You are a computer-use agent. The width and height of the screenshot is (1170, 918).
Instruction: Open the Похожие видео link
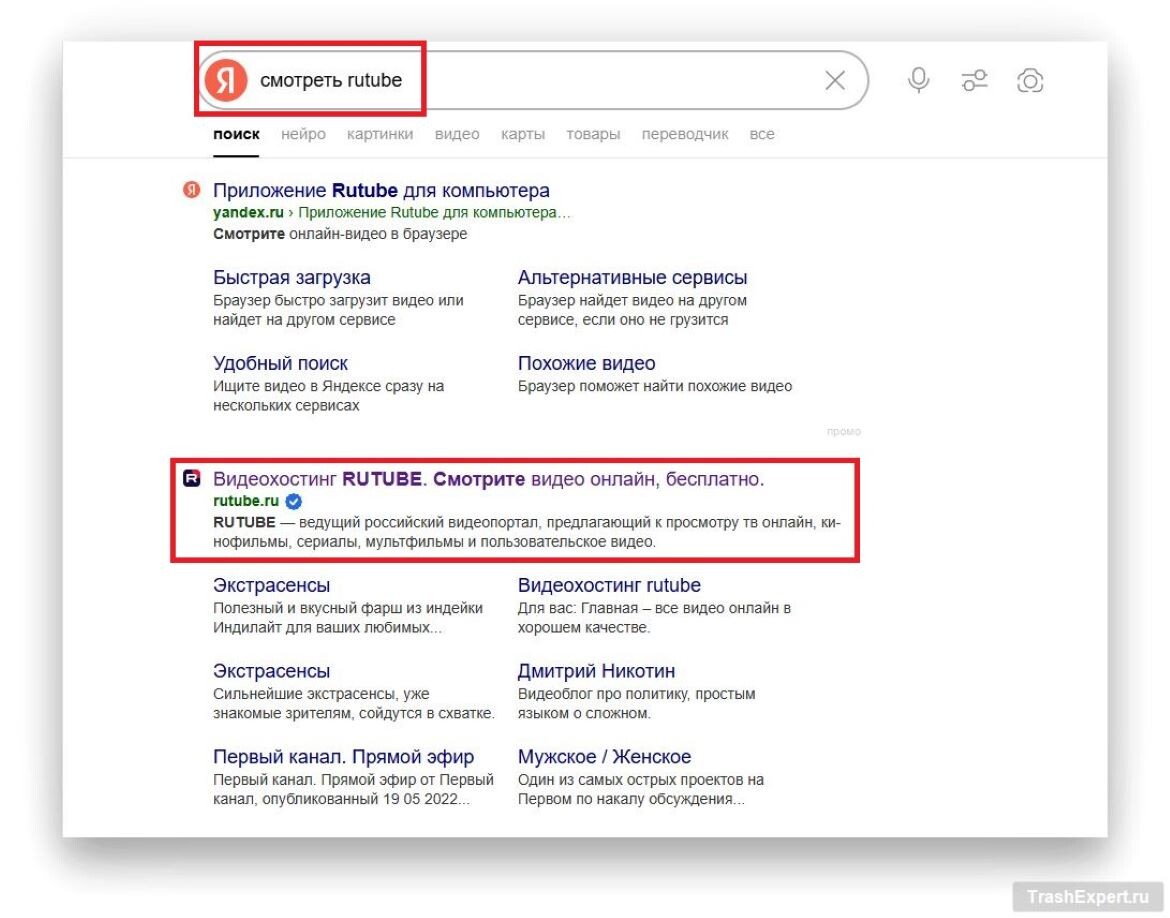coord(587,362)
